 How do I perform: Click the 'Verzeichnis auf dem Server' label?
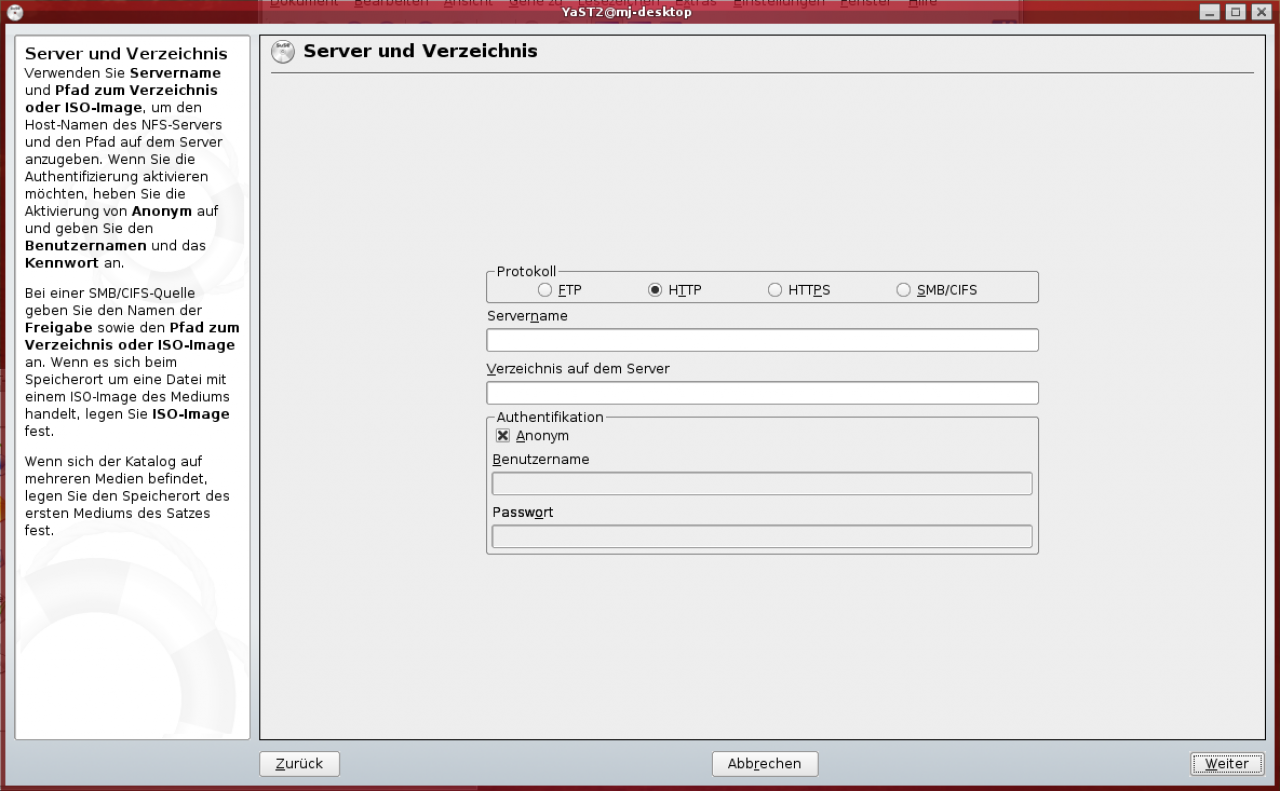coord(578,369)
